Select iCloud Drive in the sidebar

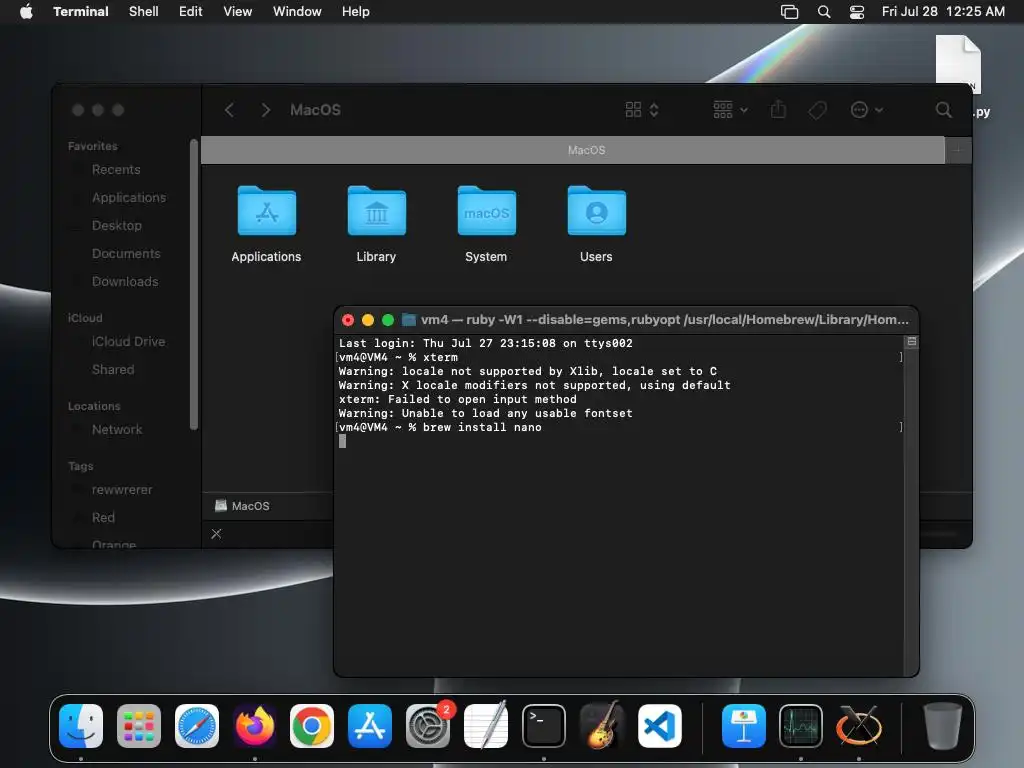[129, 342]
